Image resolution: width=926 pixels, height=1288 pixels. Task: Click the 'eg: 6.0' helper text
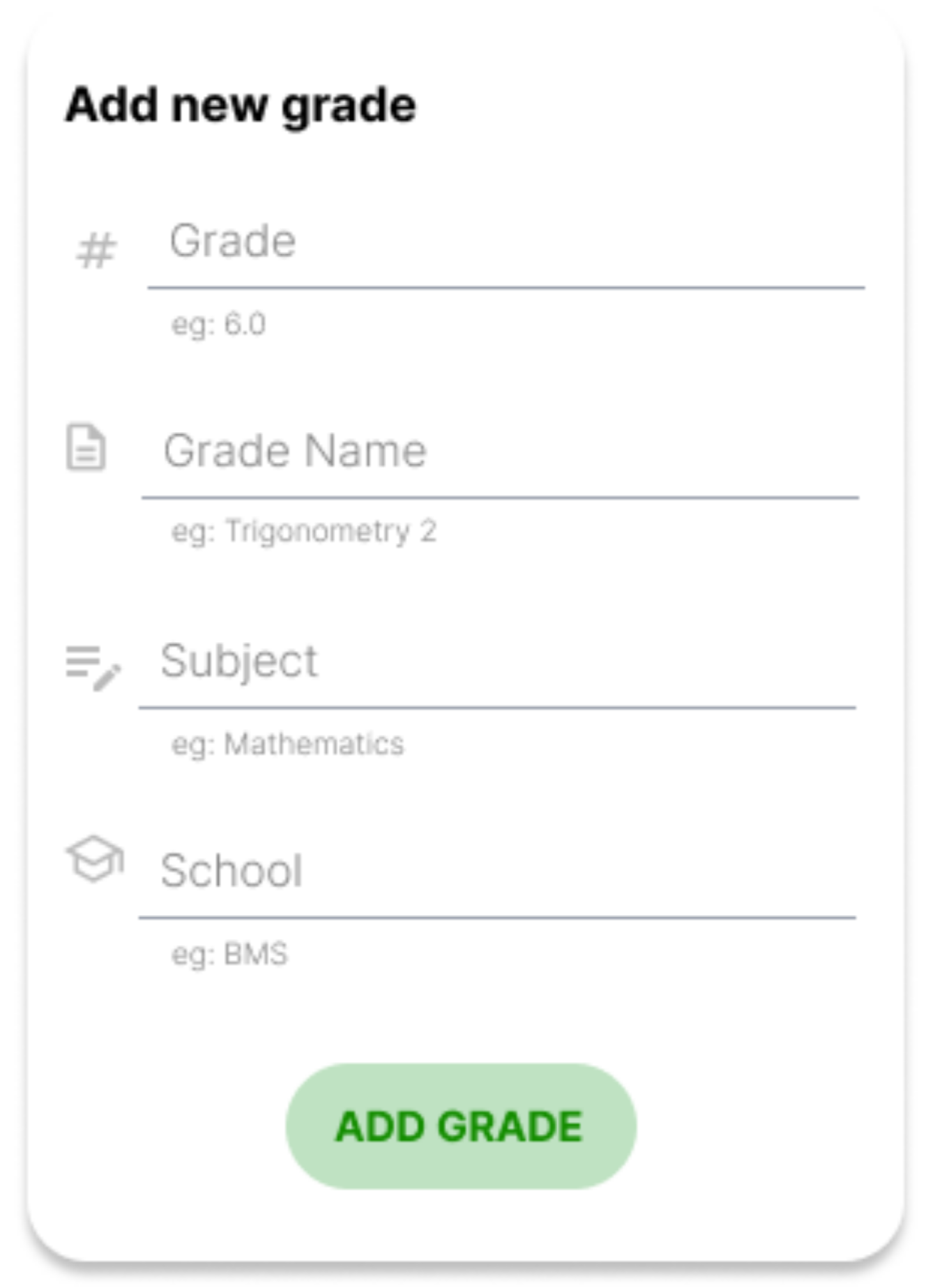pos(219,325)
